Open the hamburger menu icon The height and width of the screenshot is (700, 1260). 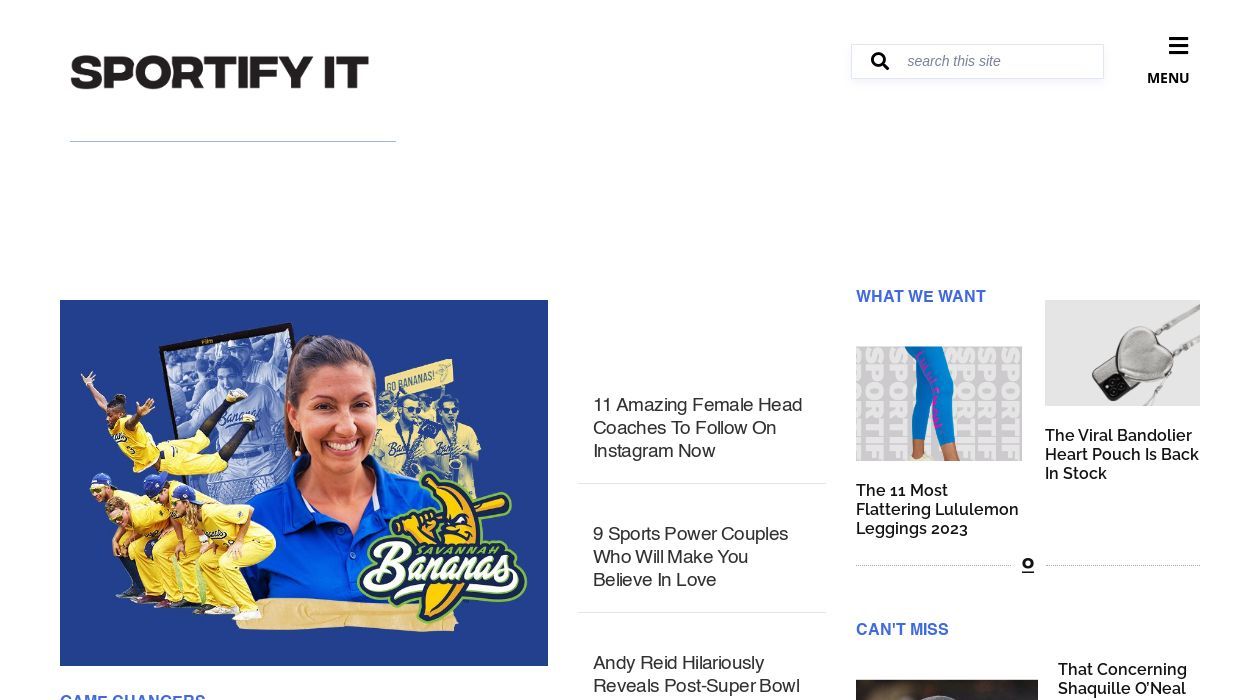click(1178, 46)
